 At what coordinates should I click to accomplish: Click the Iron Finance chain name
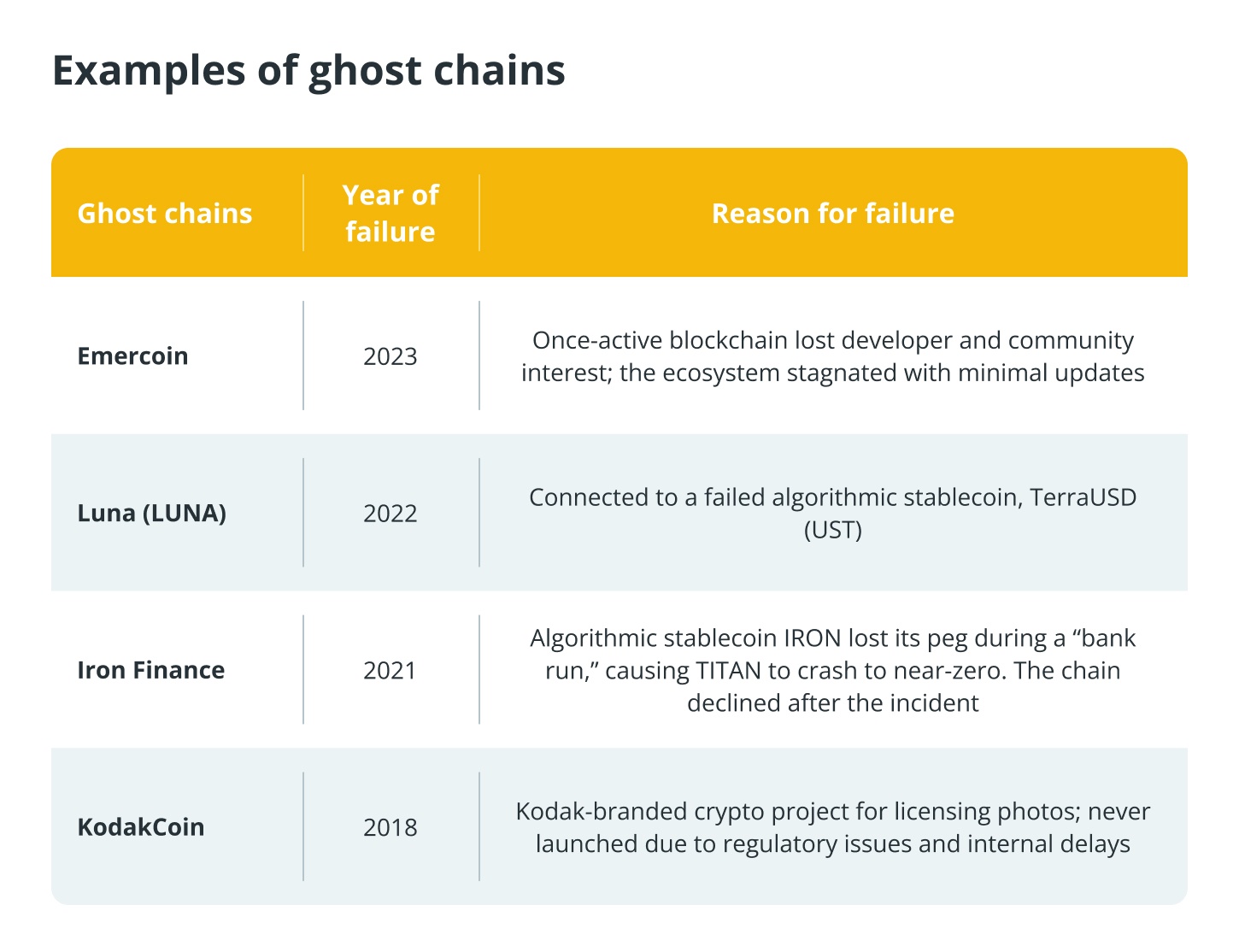[x=150, y=671]
